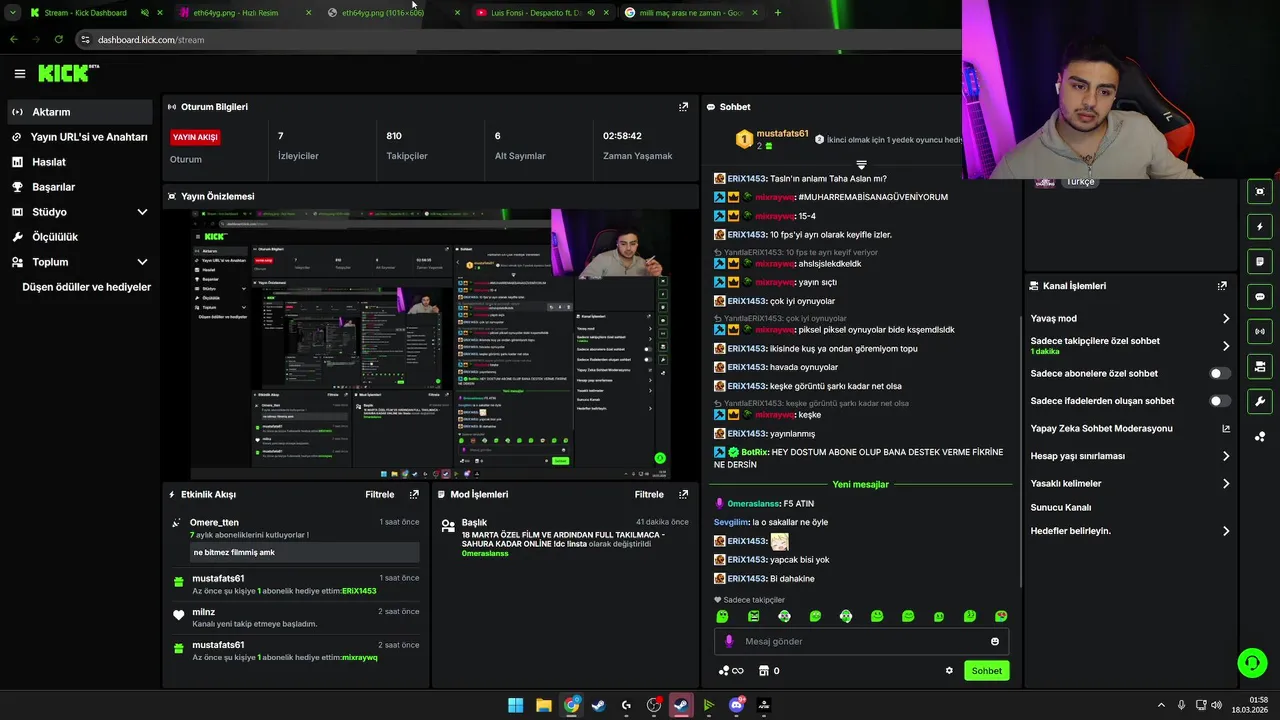Insert the first green emote in quick emotes
The height and width of the screenshot is (720, 1280).
722,616
